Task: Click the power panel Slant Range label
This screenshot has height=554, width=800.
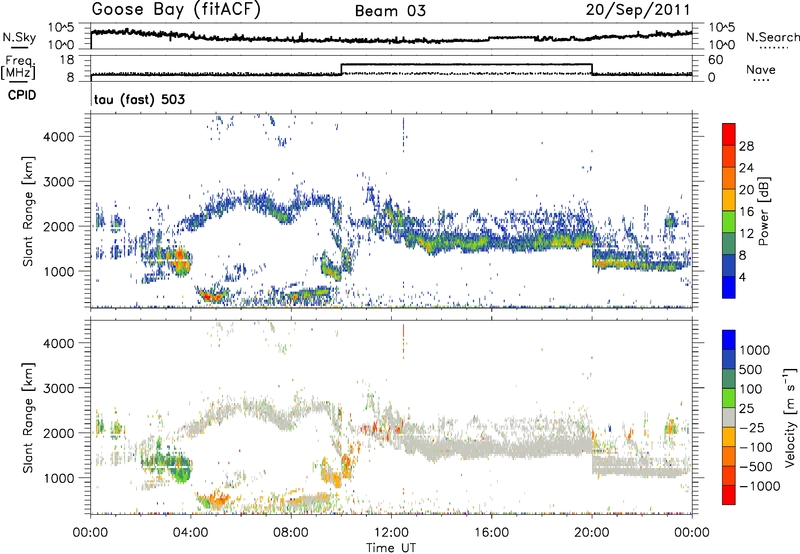Action: coord(28,211)
